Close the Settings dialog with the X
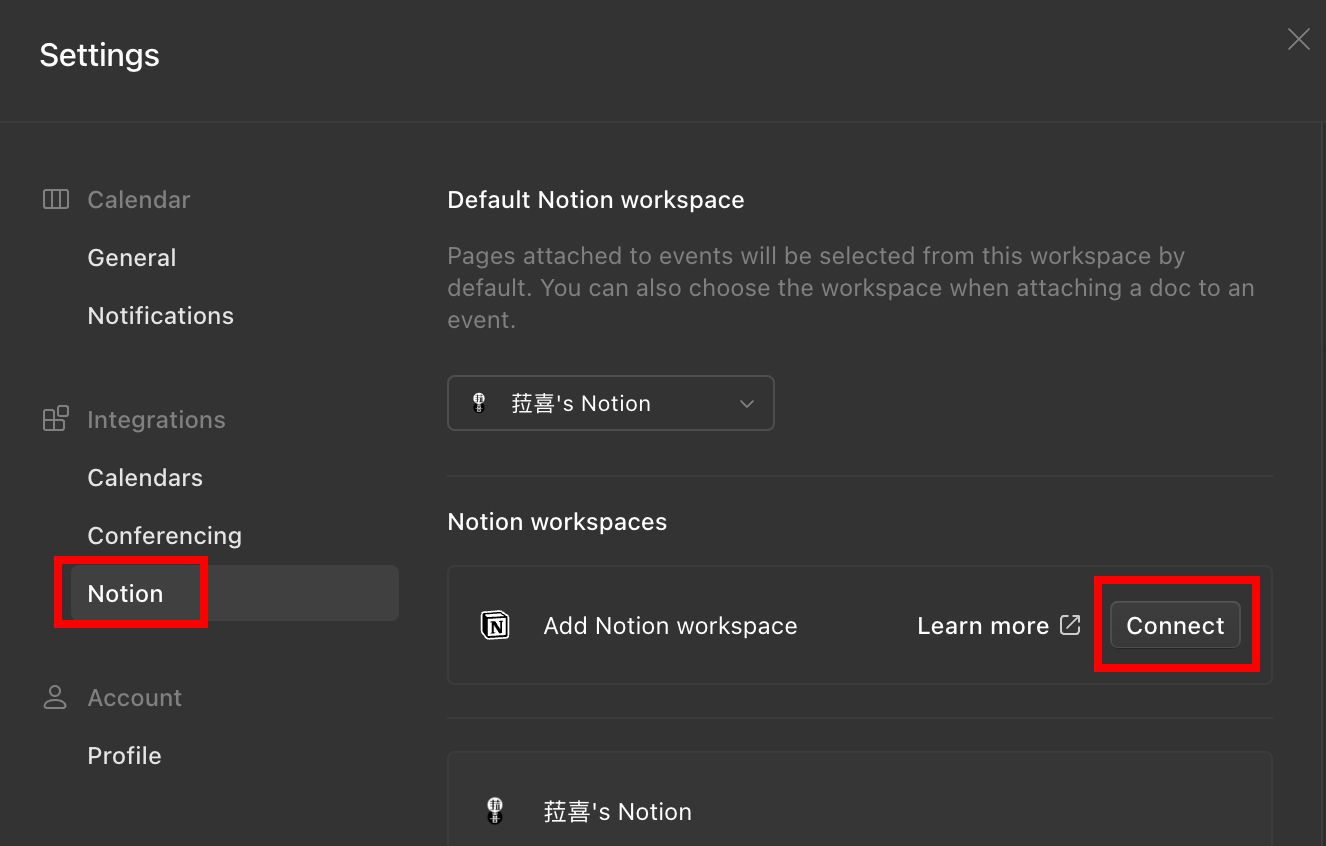The height and width of the screenshot is (846, 1326). coord(1298,39)
